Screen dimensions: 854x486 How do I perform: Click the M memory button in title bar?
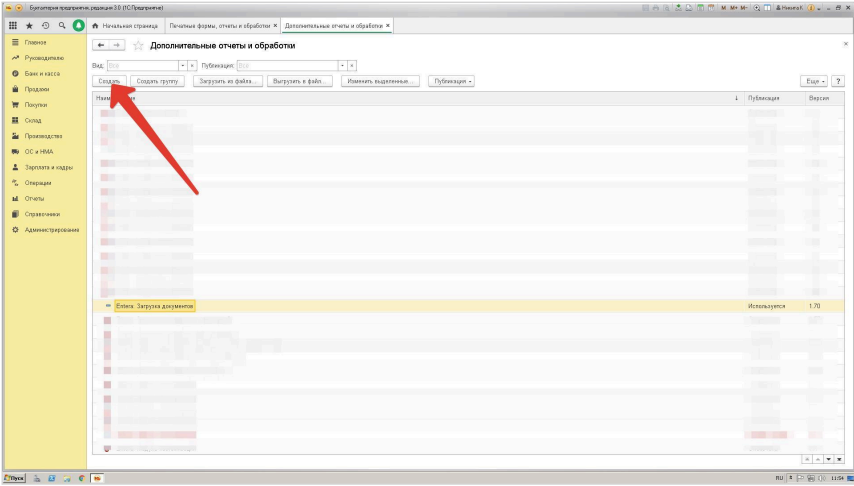point(724,8)
